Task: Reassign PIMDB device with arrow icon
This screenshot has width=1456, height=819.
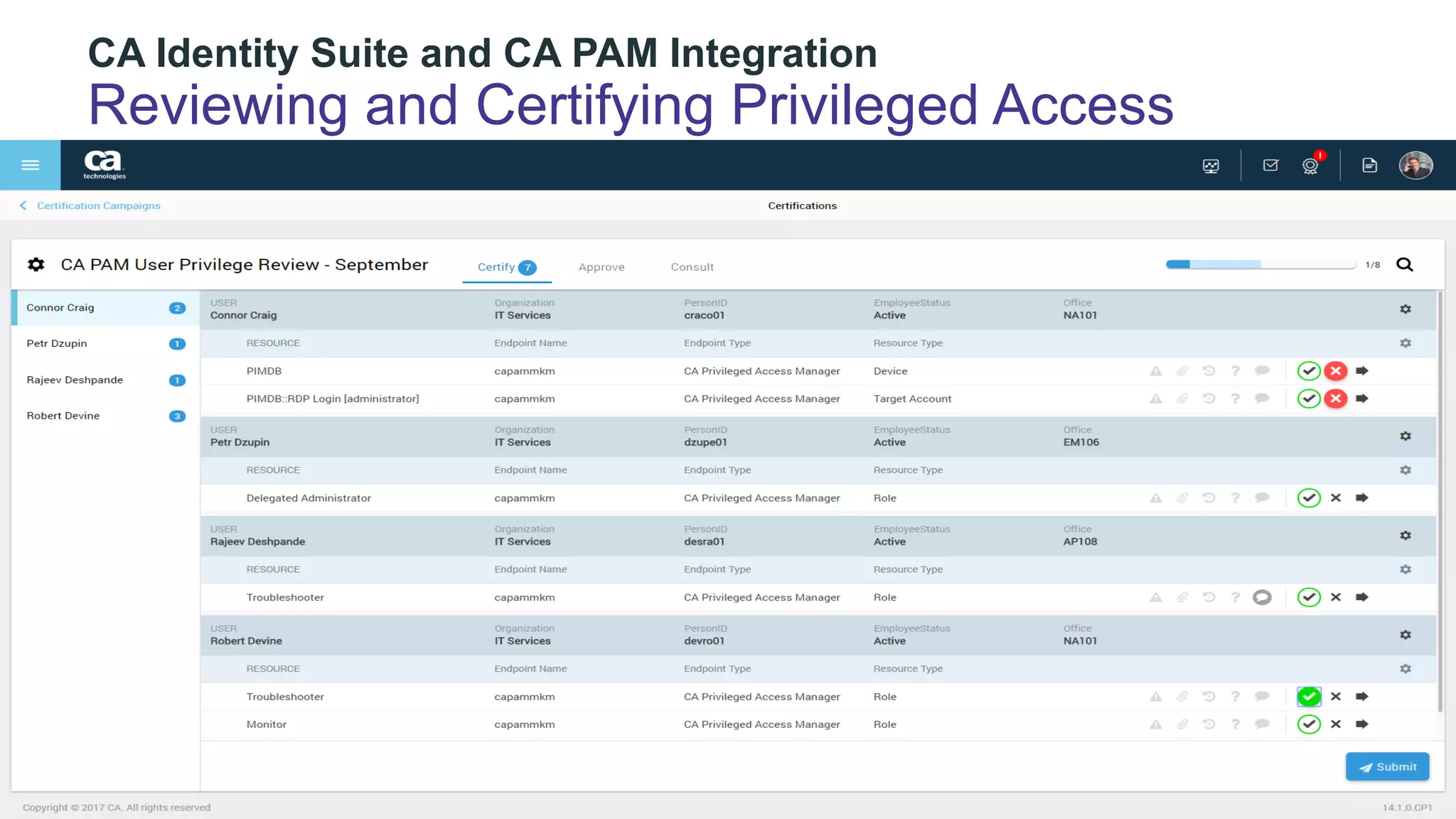Action: 1362,371
